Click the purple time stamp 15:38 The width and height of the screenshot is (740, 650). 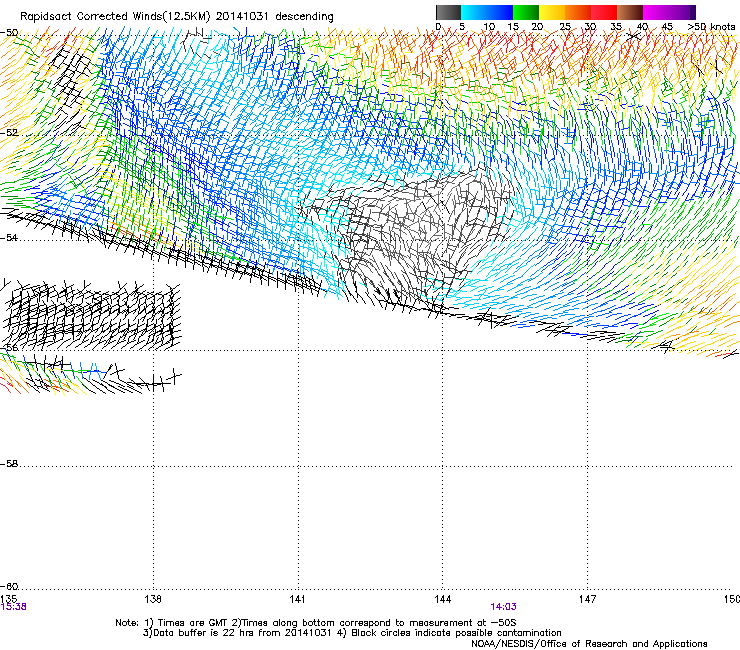click(14, 607)
